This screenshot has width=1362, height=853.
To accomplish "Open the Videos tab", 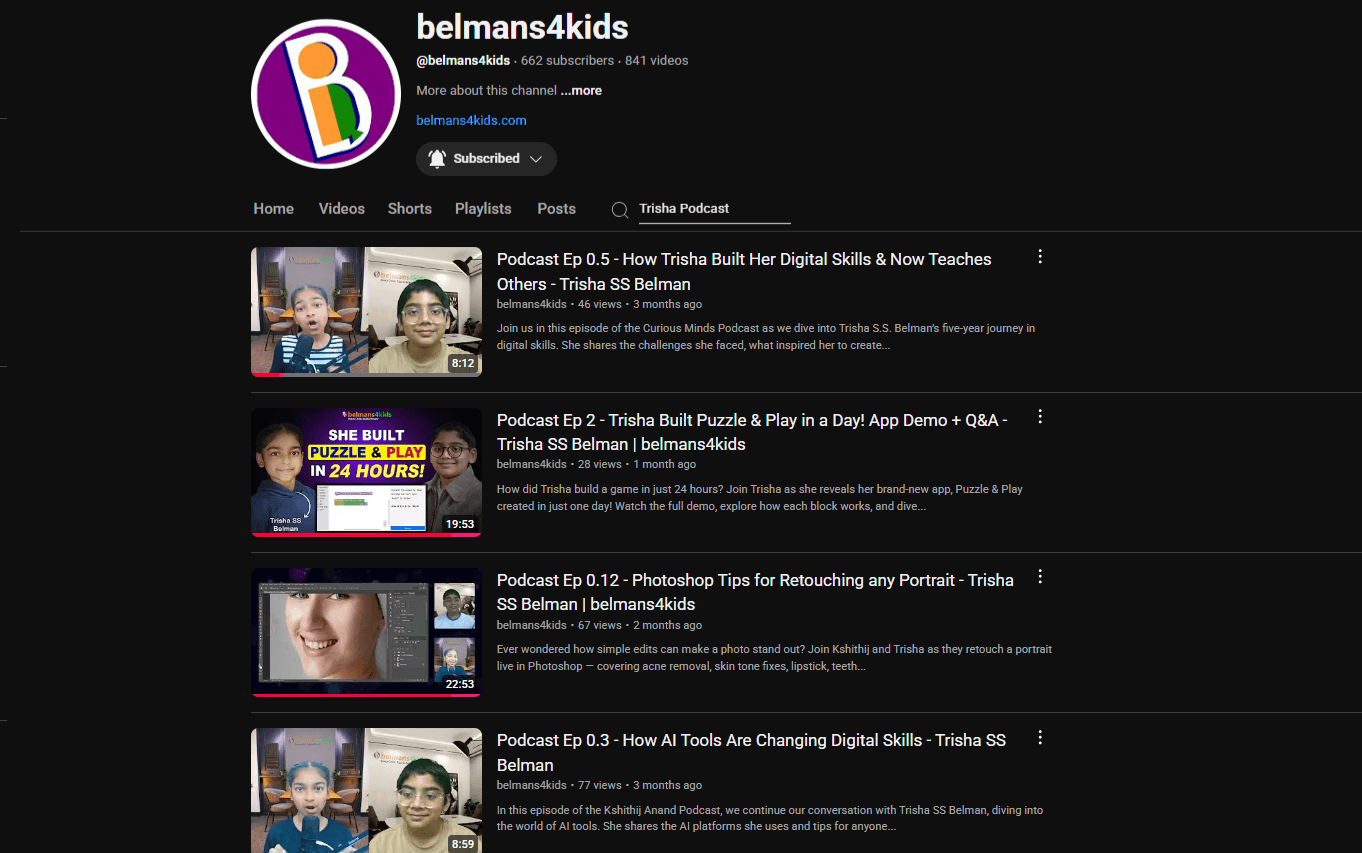I will tap(341, 209).
